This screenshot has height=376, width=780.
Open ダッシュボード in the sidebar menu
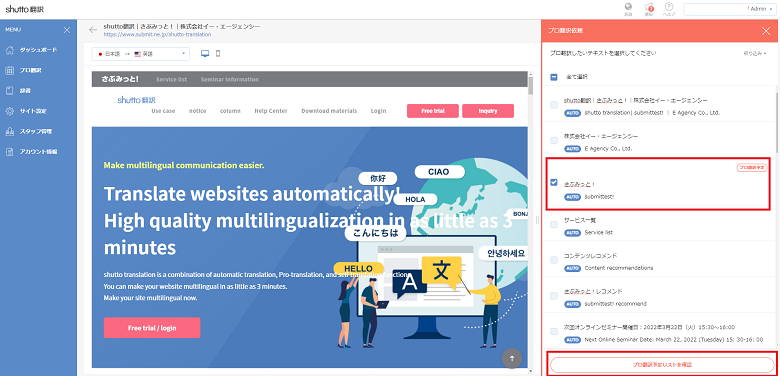[x=38, y=50]
